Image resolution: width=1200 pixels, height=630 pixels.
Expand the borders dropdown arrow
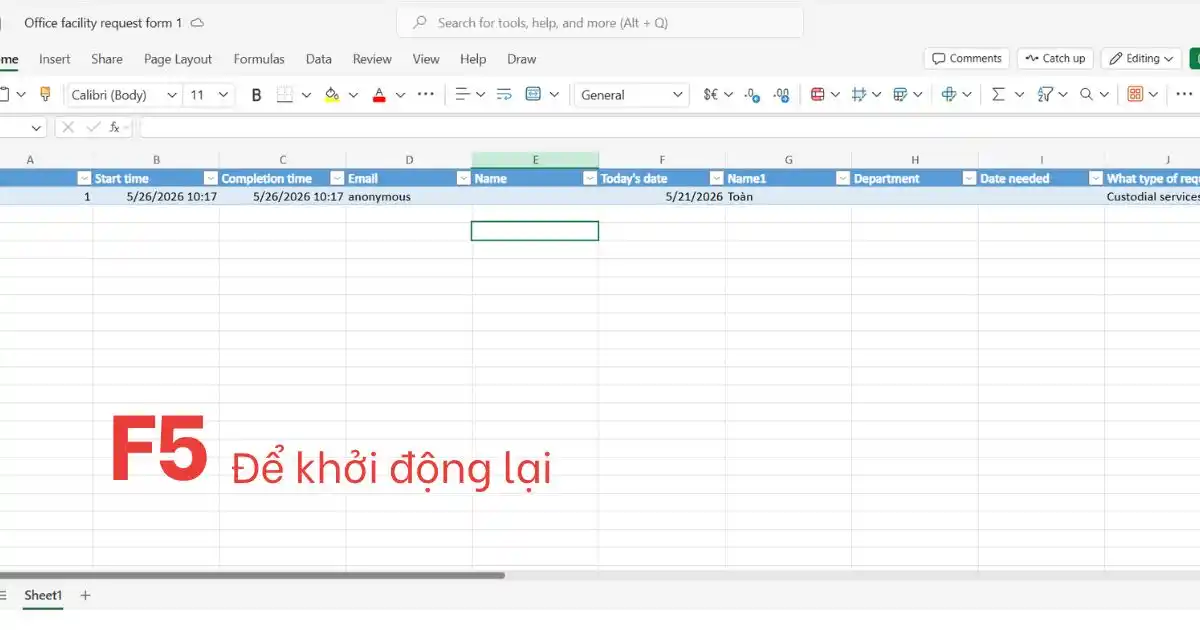tap(306, 95)
